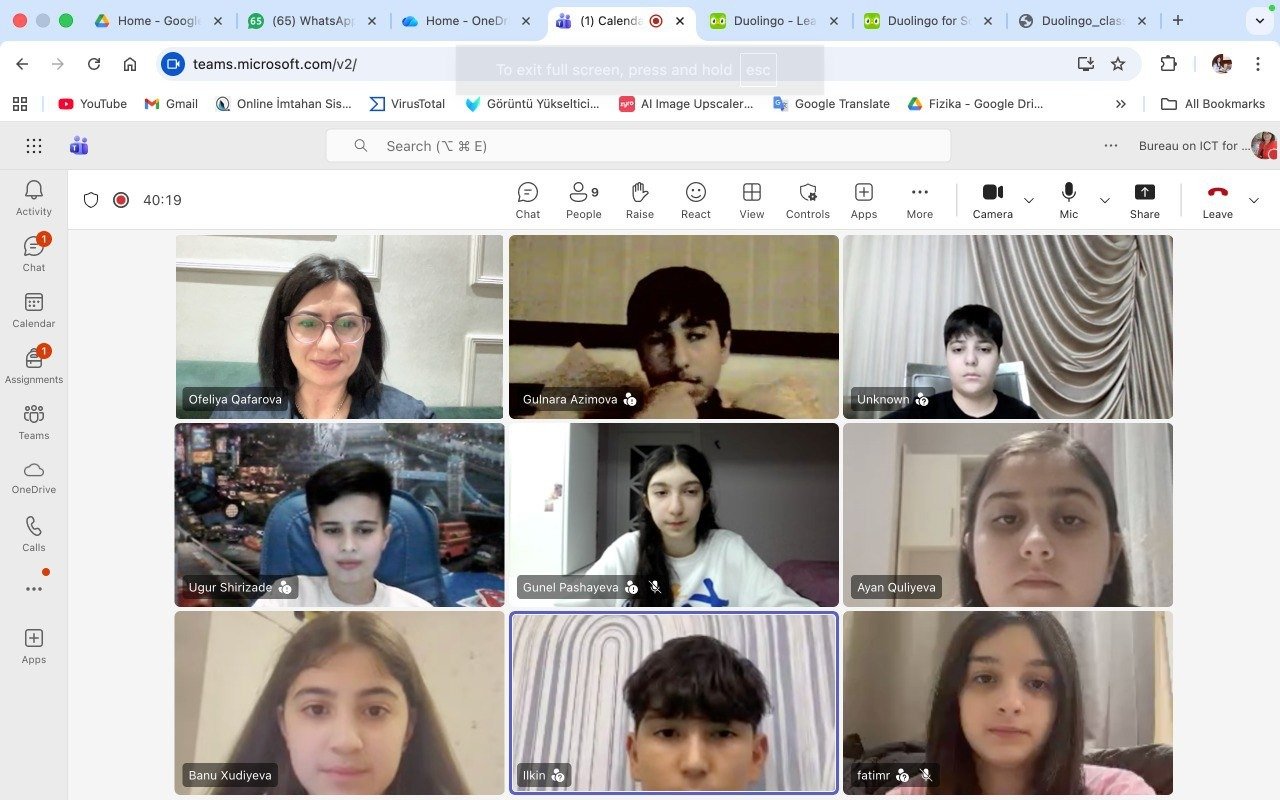Expand the Leave options arrow
Image resolution: width=1280 pixels, height=800 pixels.
click(1254, 201)
